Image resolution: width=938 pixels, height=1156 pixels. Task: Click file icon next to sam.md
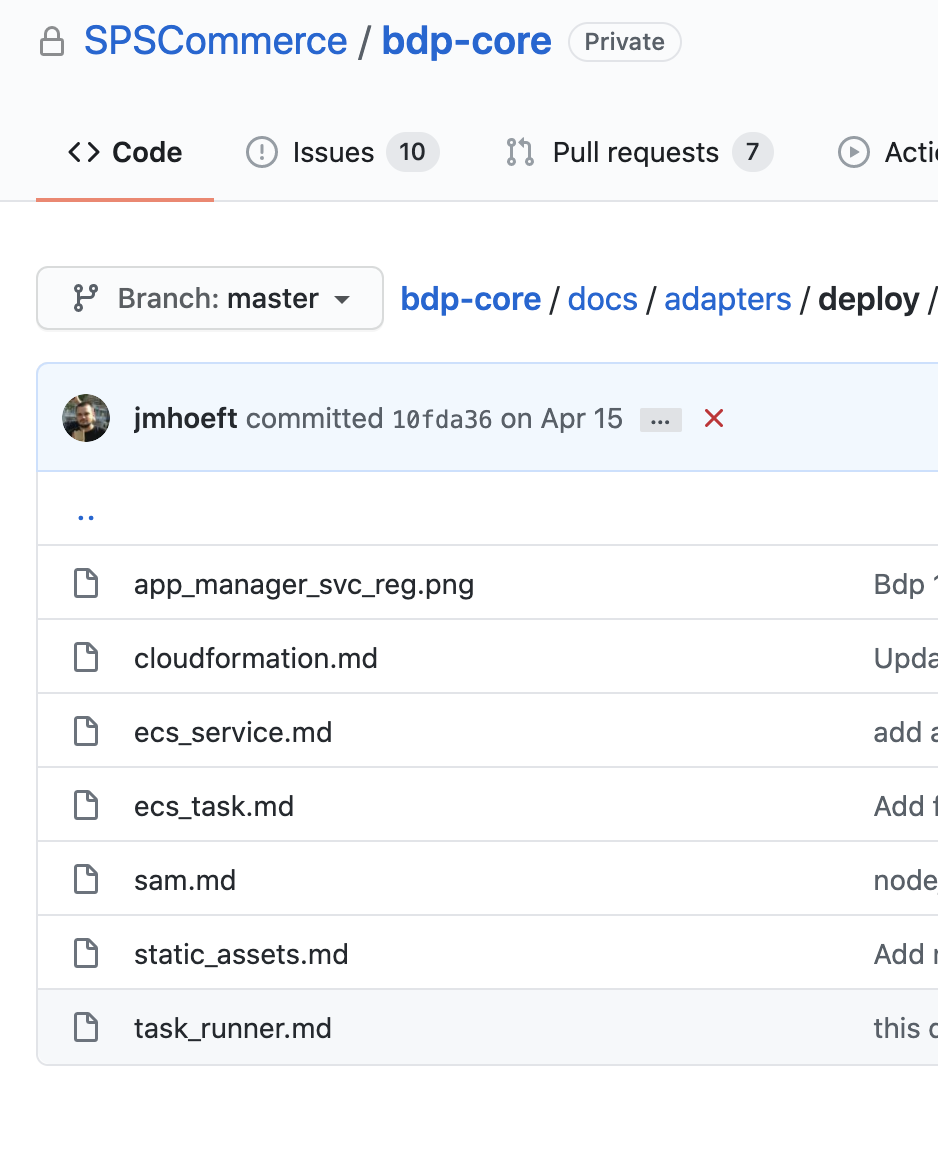(x=86, y=879)
